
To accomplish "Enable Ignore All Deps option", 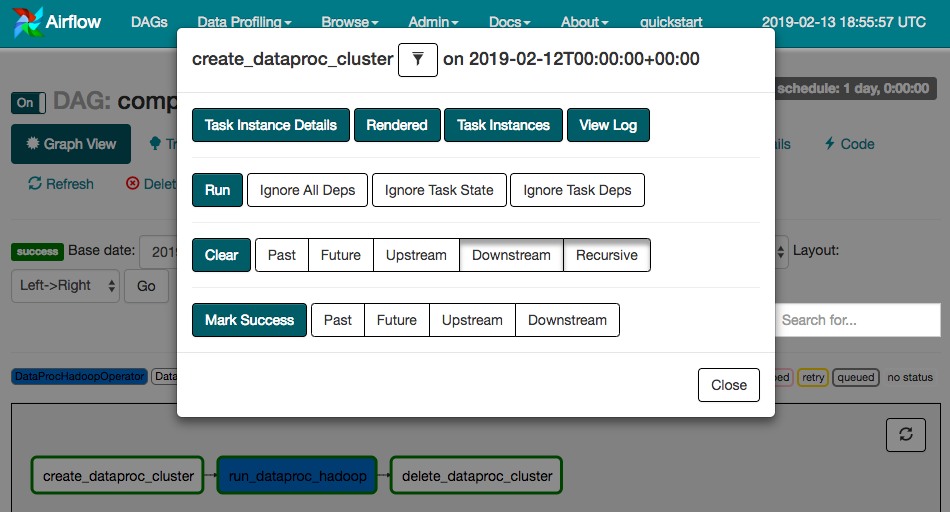I will 307,190.
